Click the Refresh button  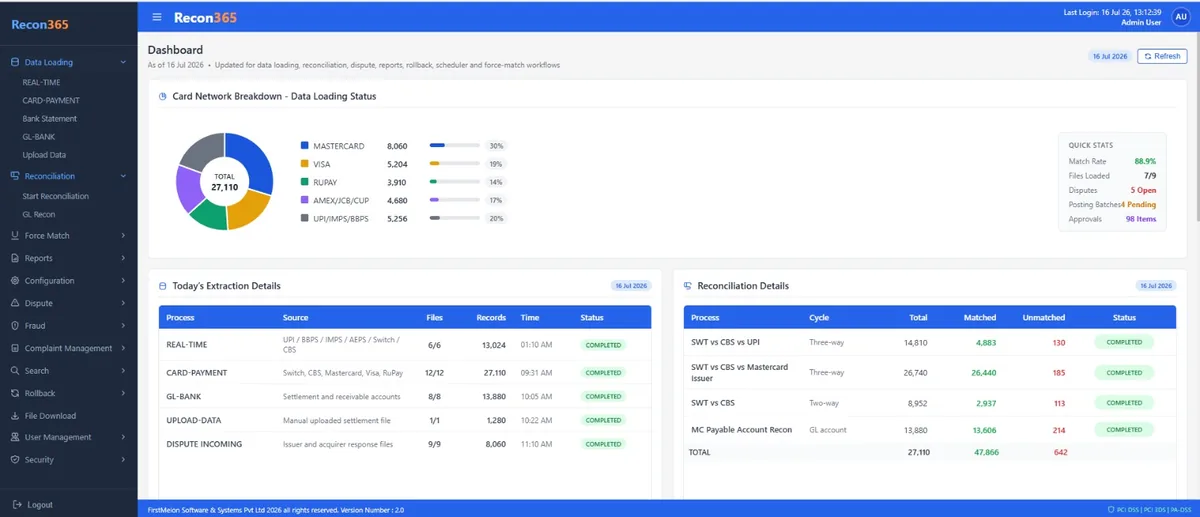coord(1163,56)
